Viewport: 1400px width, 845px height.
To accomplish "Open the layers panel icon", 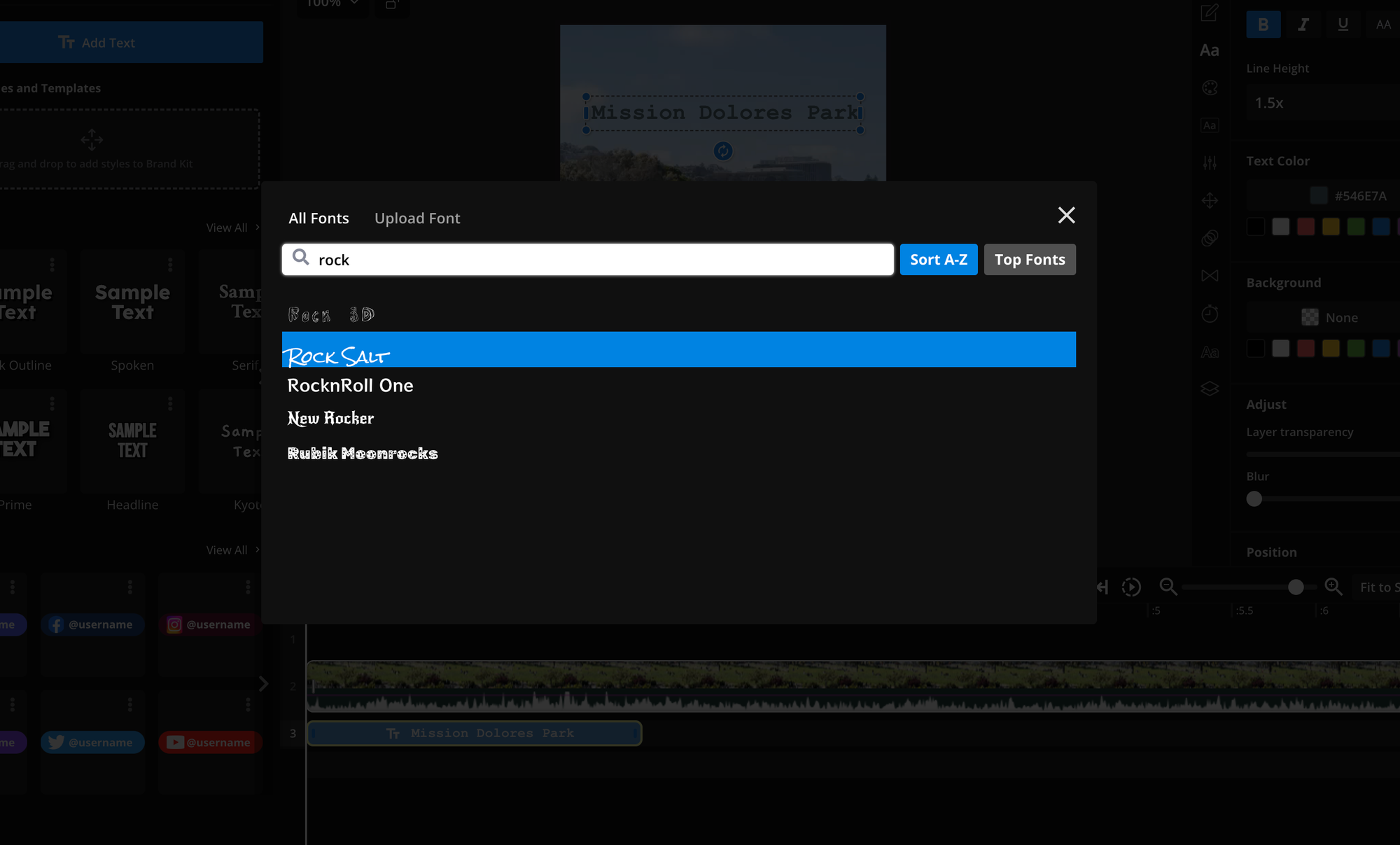I will [1210, 389].
